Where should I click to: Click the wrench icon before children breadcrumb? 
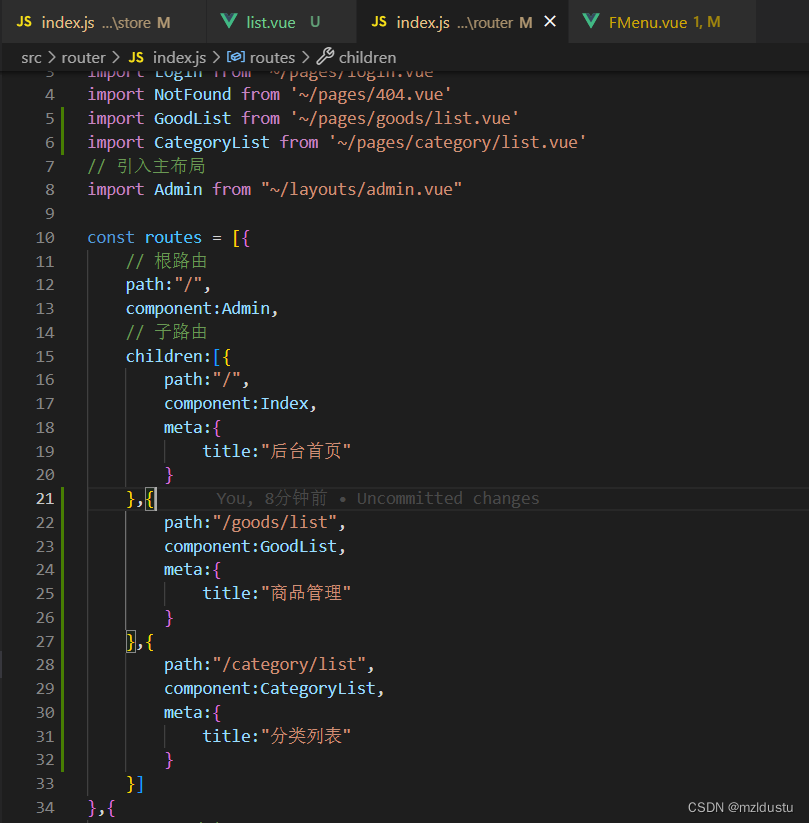(325, 57)
